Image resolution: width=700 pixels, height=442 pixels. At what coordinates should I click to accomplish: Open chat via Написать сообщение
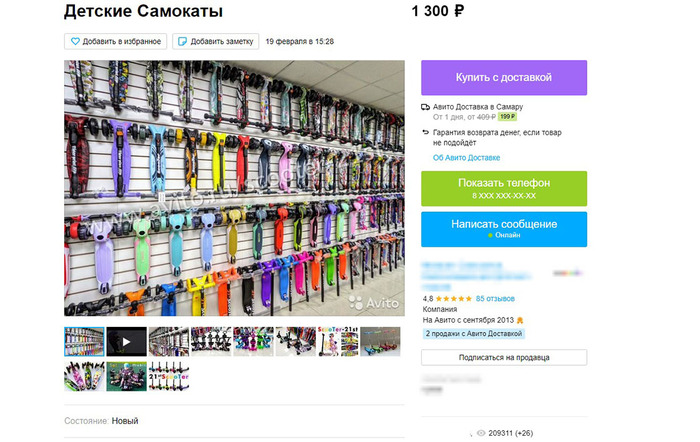click(504, 229)
